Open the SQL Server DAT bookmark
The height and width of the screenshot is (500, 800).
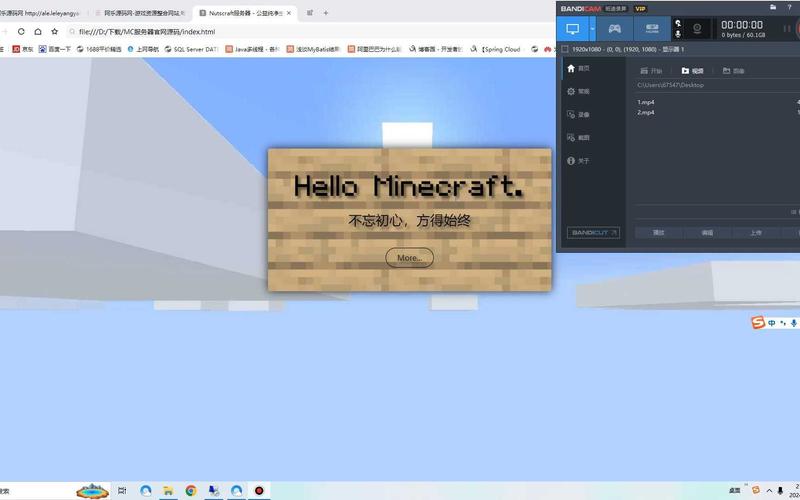[192, 49]
